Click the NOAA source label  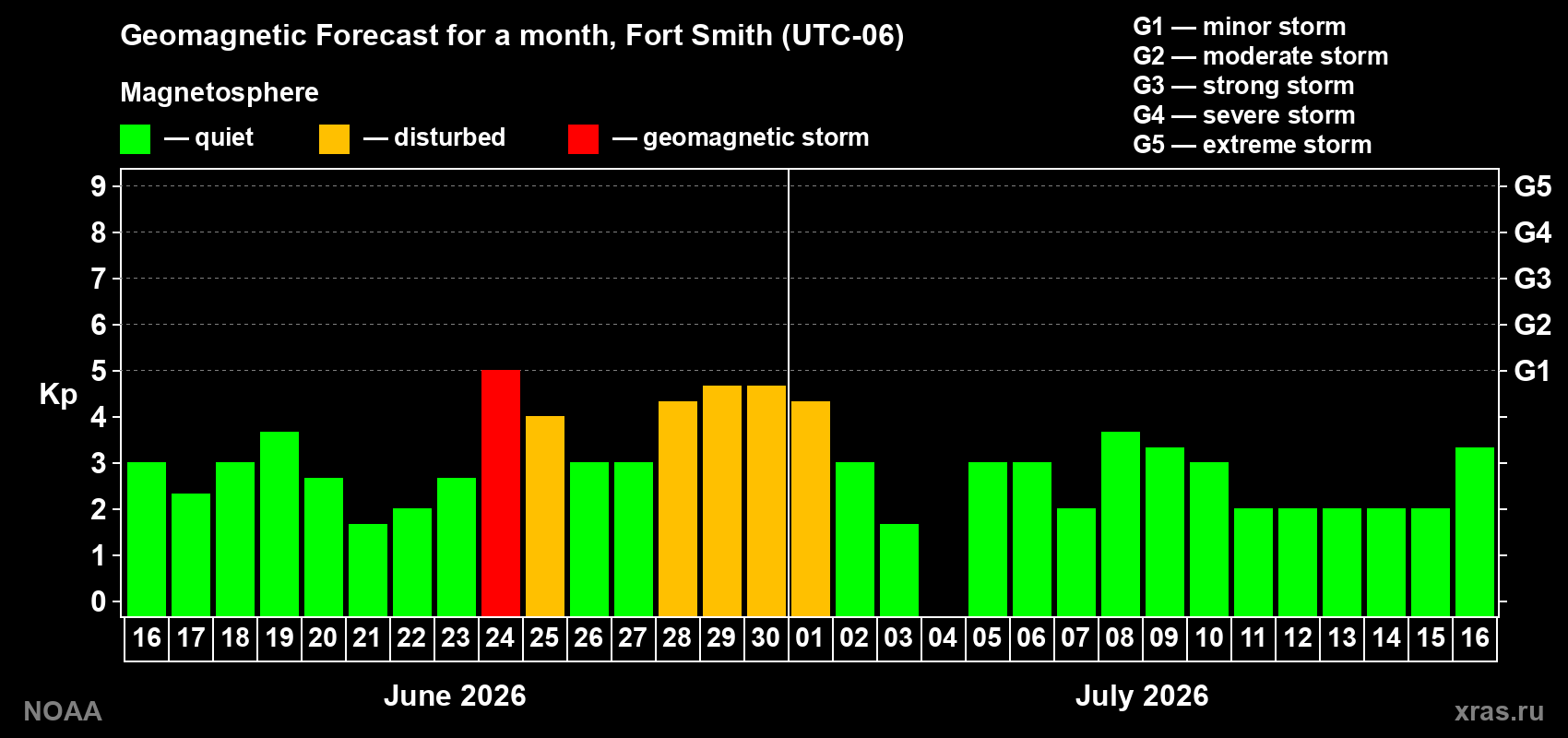63,711
